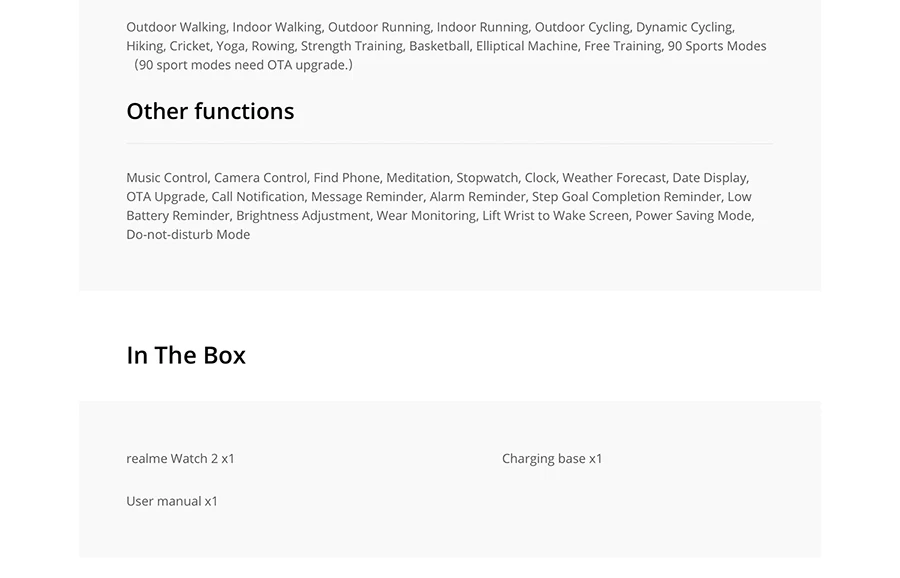Click the "Outdoor Walking" sport mode
This screenshot has width=900, height=578.
coord(176,27)
